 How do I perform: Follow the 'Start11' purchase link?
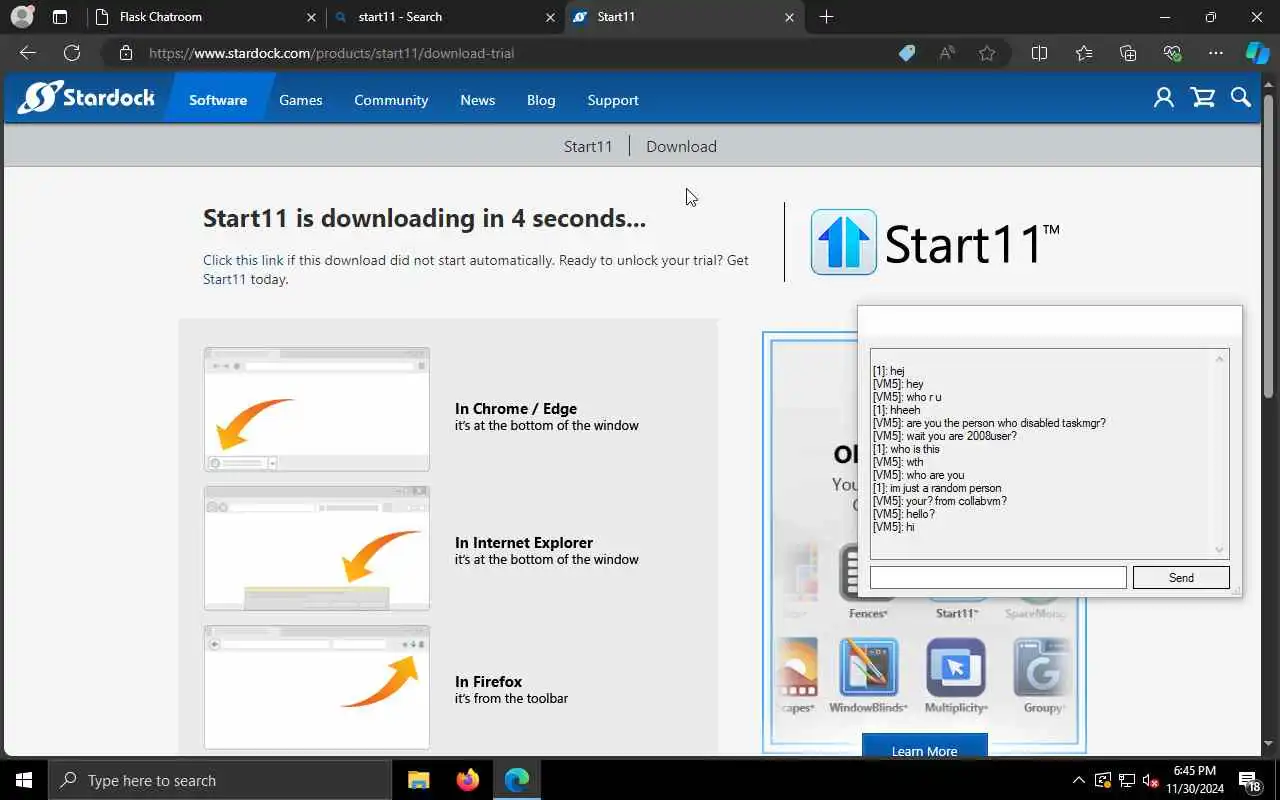(224, 279)
